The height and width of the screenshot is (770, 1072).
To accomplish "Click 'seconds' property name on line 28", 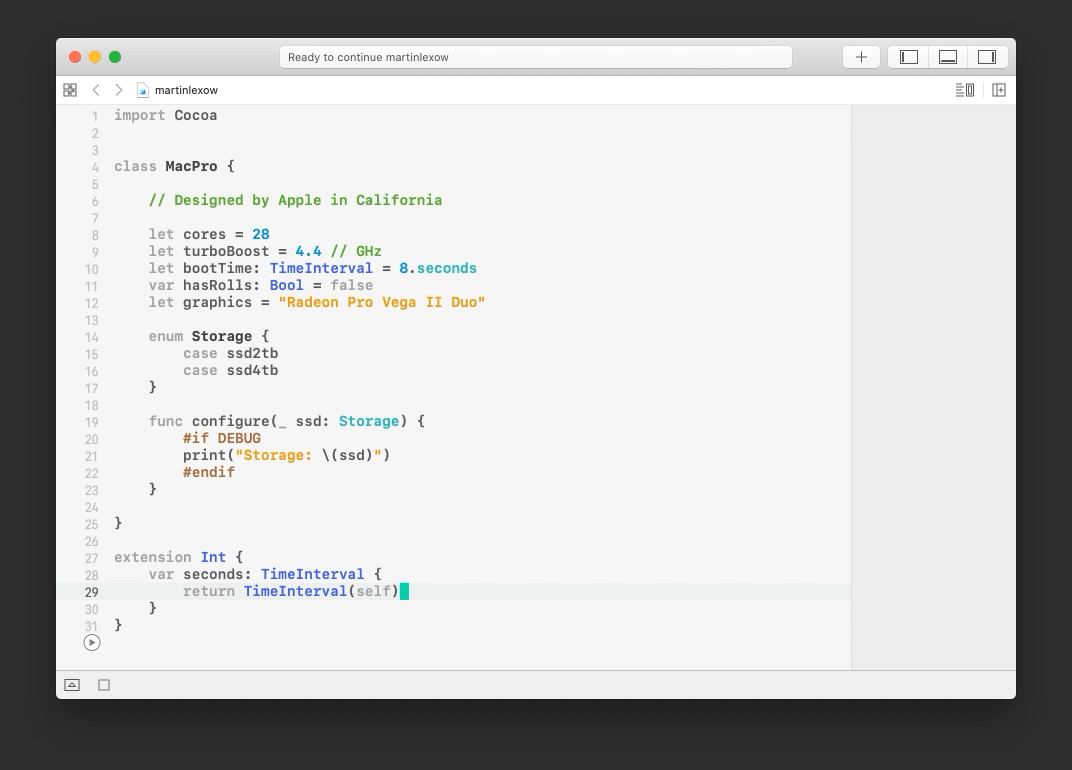I will point(213,574).
